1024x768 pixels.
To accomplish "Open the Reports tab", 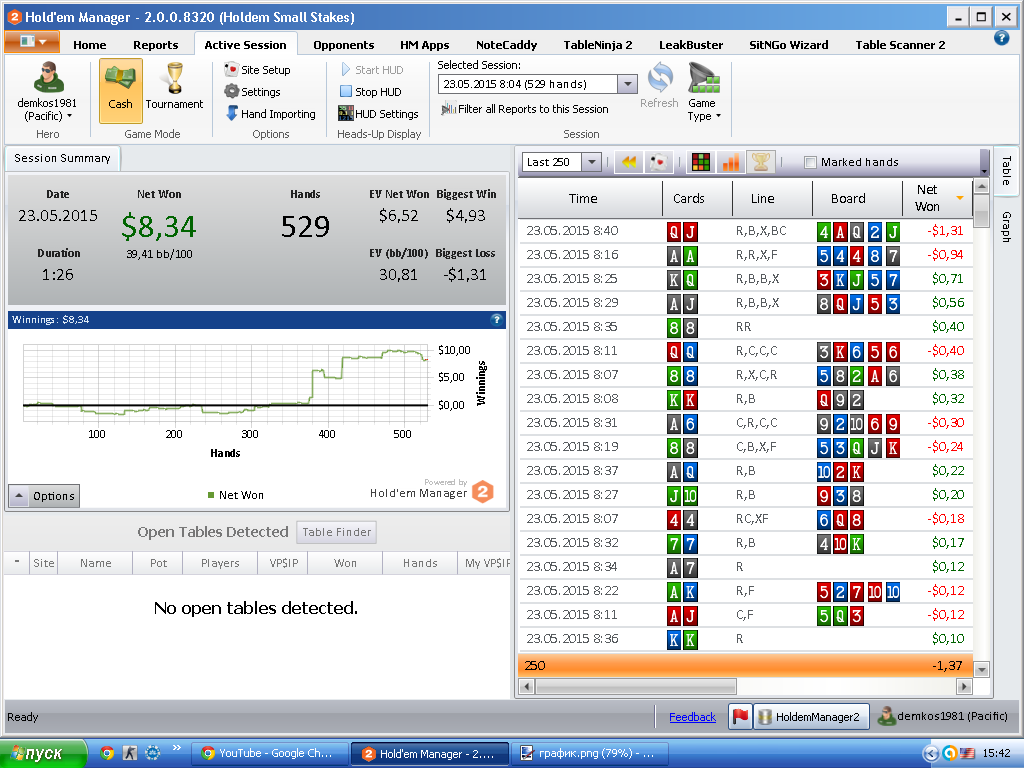I will coord(155,44).
